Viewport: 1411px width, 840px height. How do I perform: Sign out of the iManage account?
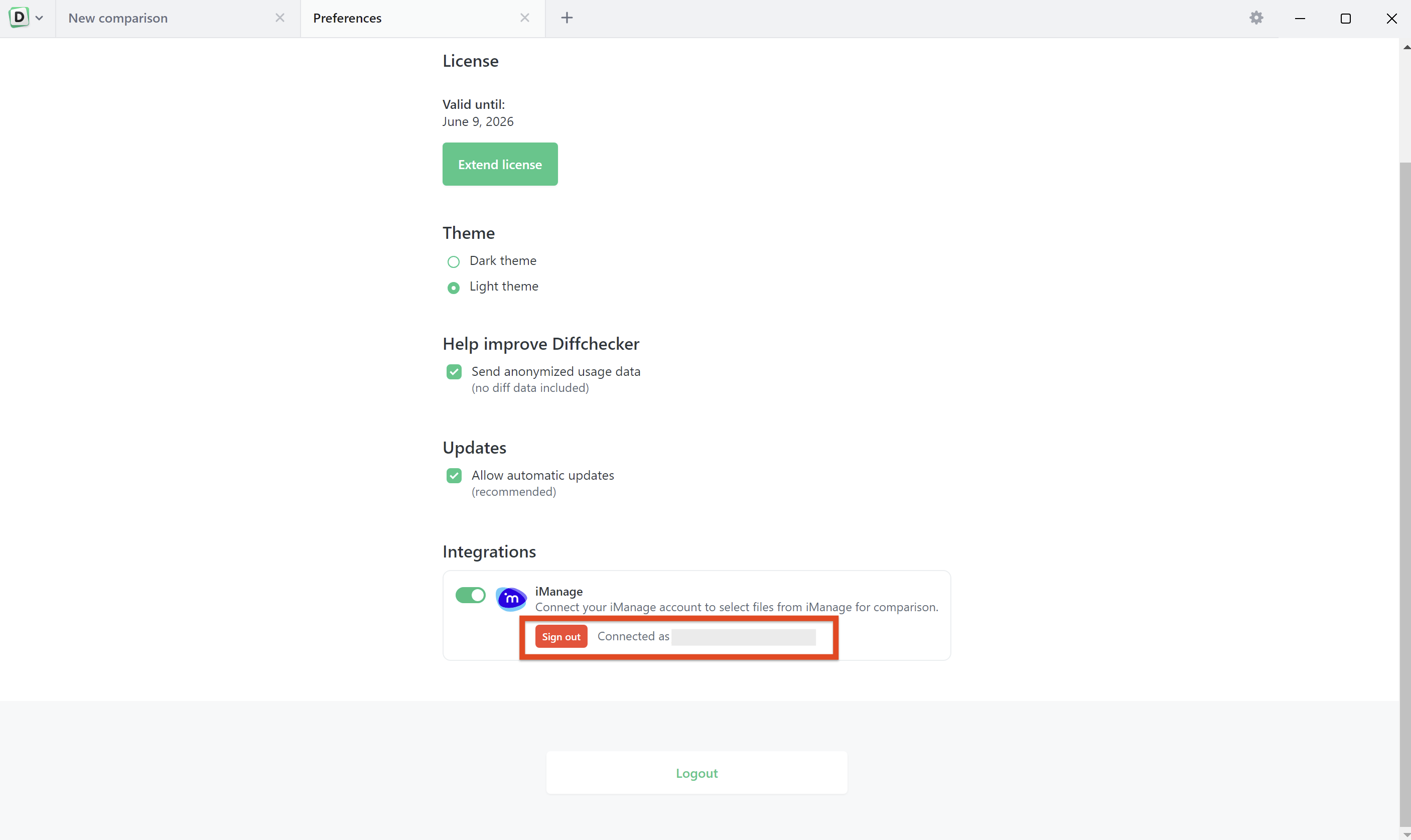pos(560,636)
